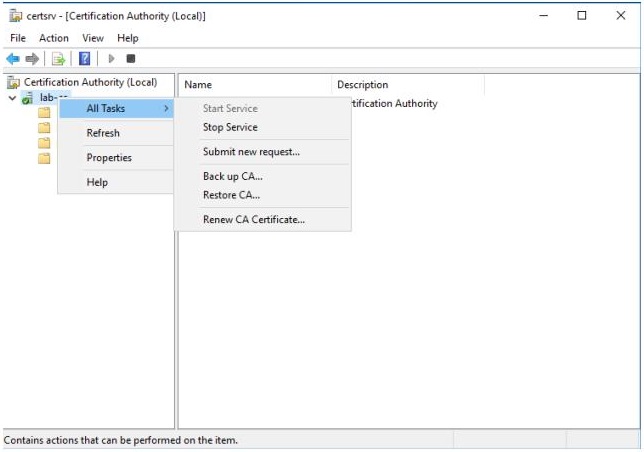Screen dimensions: 644x452
Task: Click Stop Service in submenu
Action: click(x=263, y=127)
